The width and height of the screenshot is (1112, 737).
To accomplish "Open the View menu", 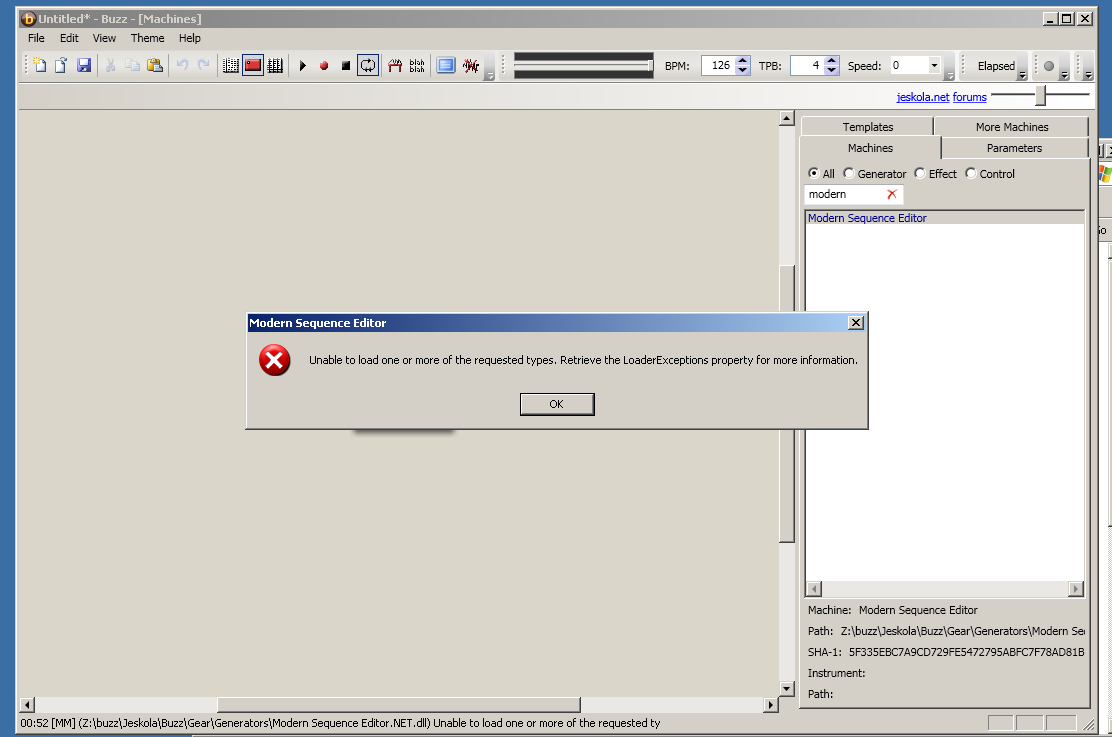I will click(104, 38).
